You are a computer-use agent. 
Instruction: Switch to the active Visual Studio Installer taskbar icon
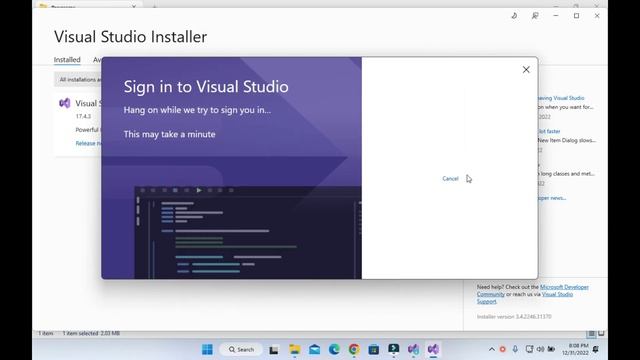tap(433, 349)
